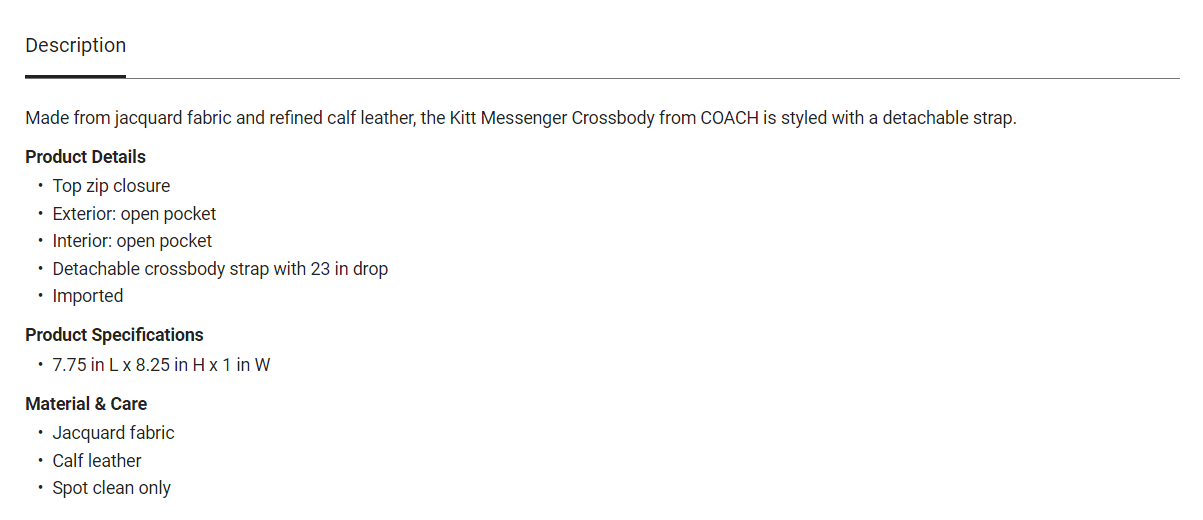The height and width of the screenshot is (520, 1203).
Task: Open the Description tab
Action: (x=76, y=46)
